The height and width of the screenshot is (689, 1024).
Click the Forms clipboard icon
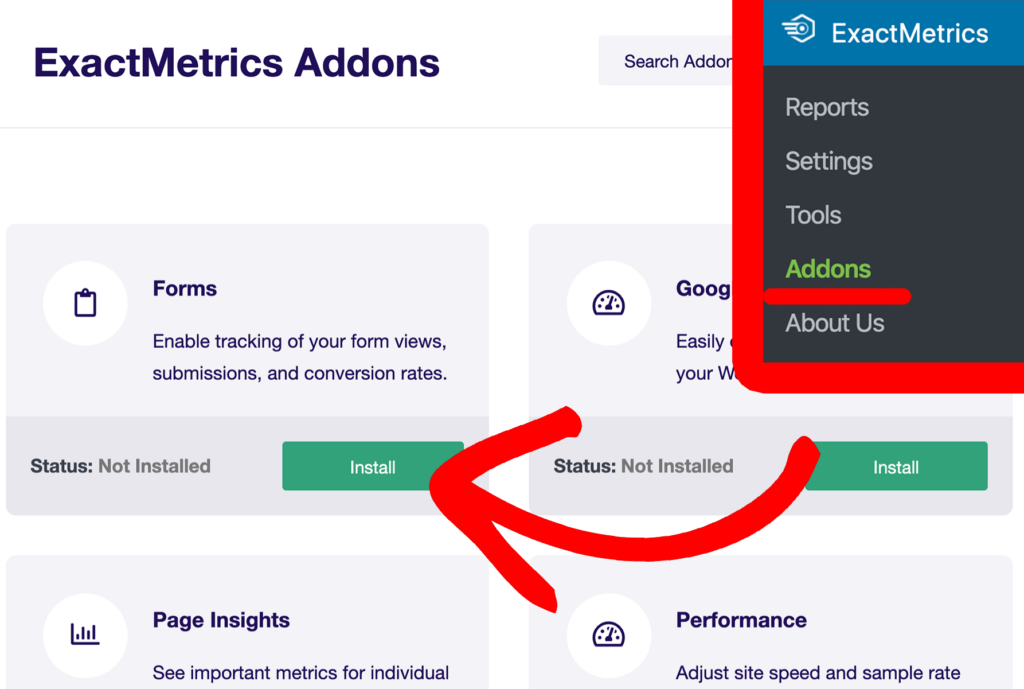pyautogui.click(x=85, y=302)
